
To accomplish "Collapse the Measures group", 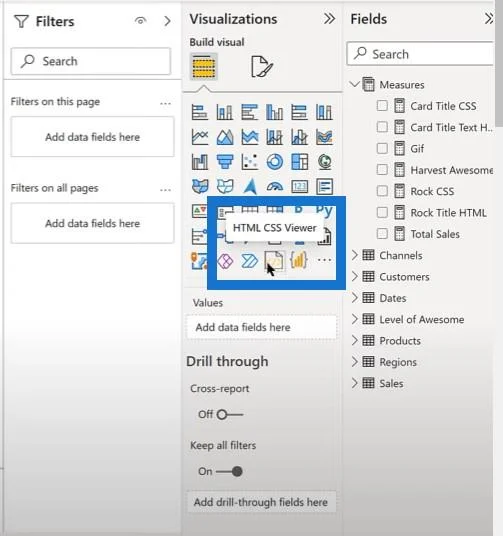I will 356,84.
